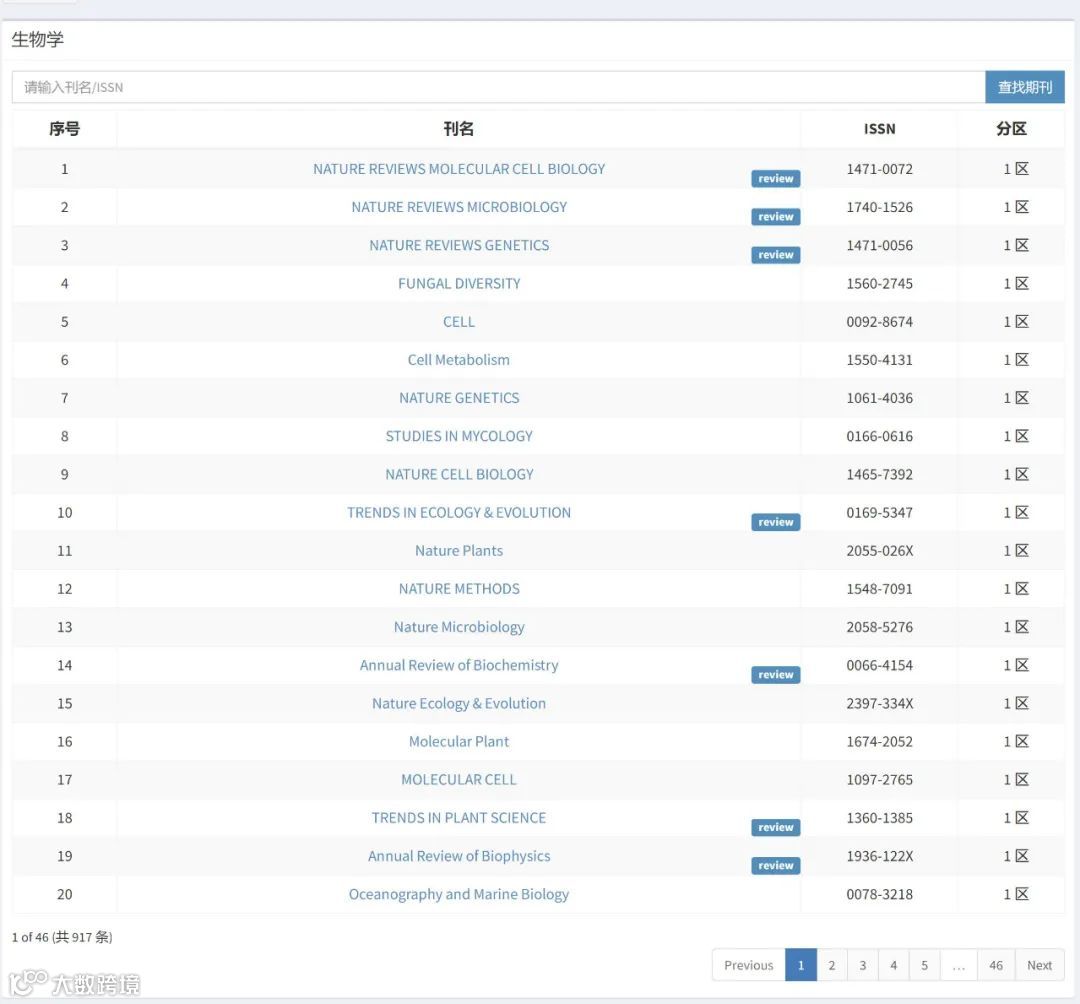
Task: Select ISSN value 2055-026X
Action: pos(880,551)
